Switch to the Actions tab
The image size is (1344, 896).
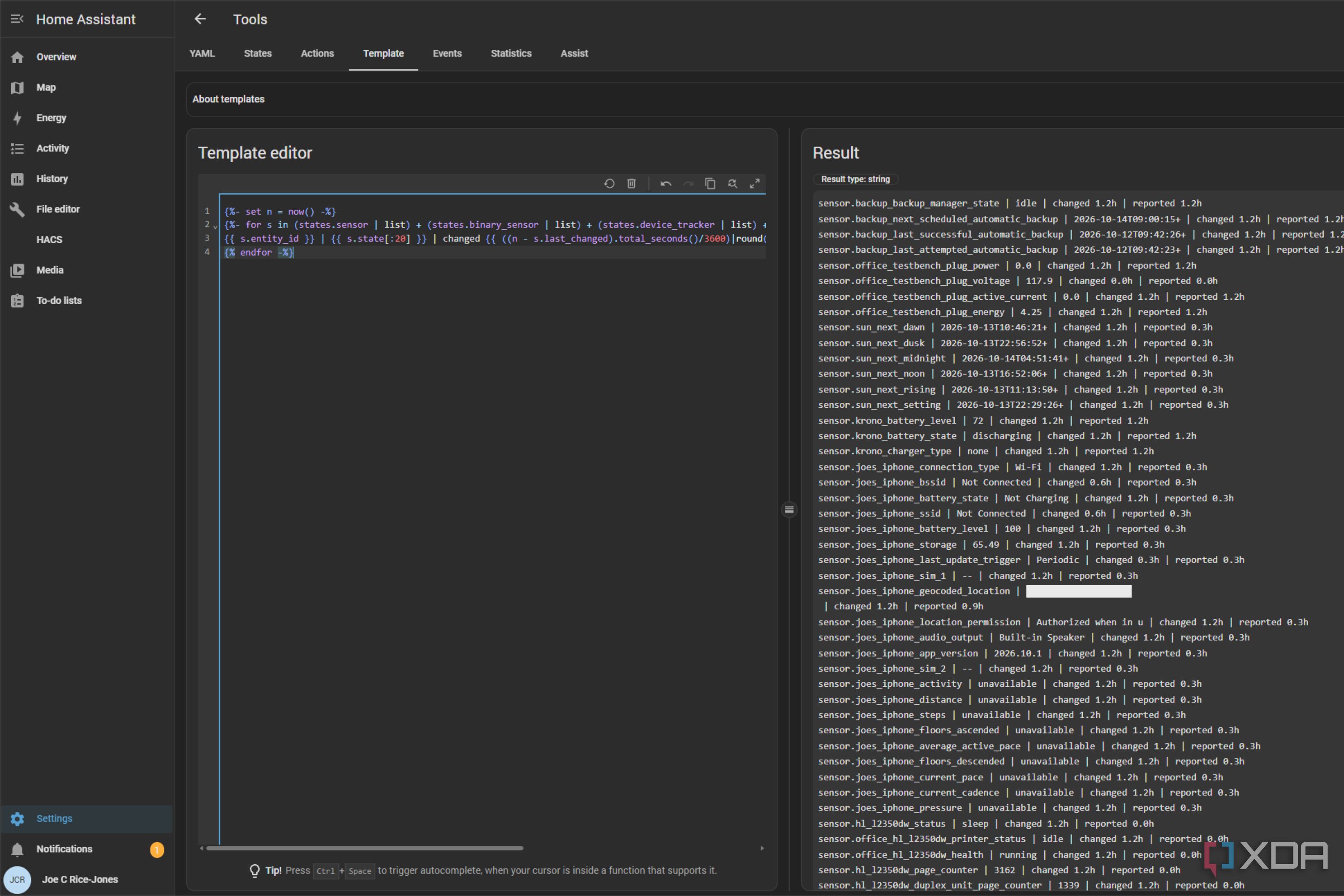click(x=317, y=53)
